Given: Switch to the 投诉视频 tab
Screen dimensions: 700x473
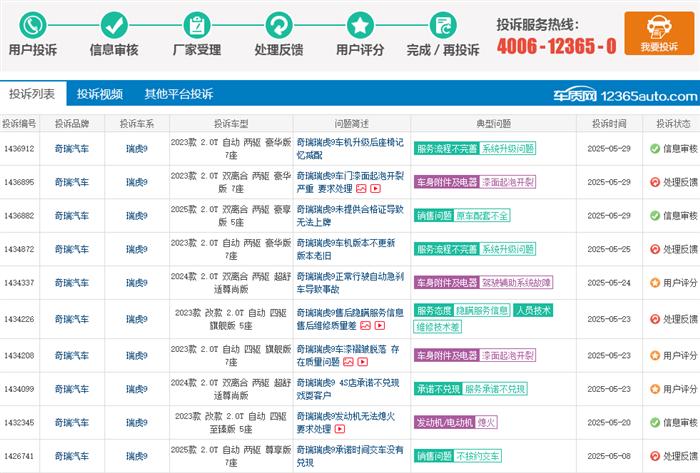Looking at the screenshot, I should pos(100,94).
